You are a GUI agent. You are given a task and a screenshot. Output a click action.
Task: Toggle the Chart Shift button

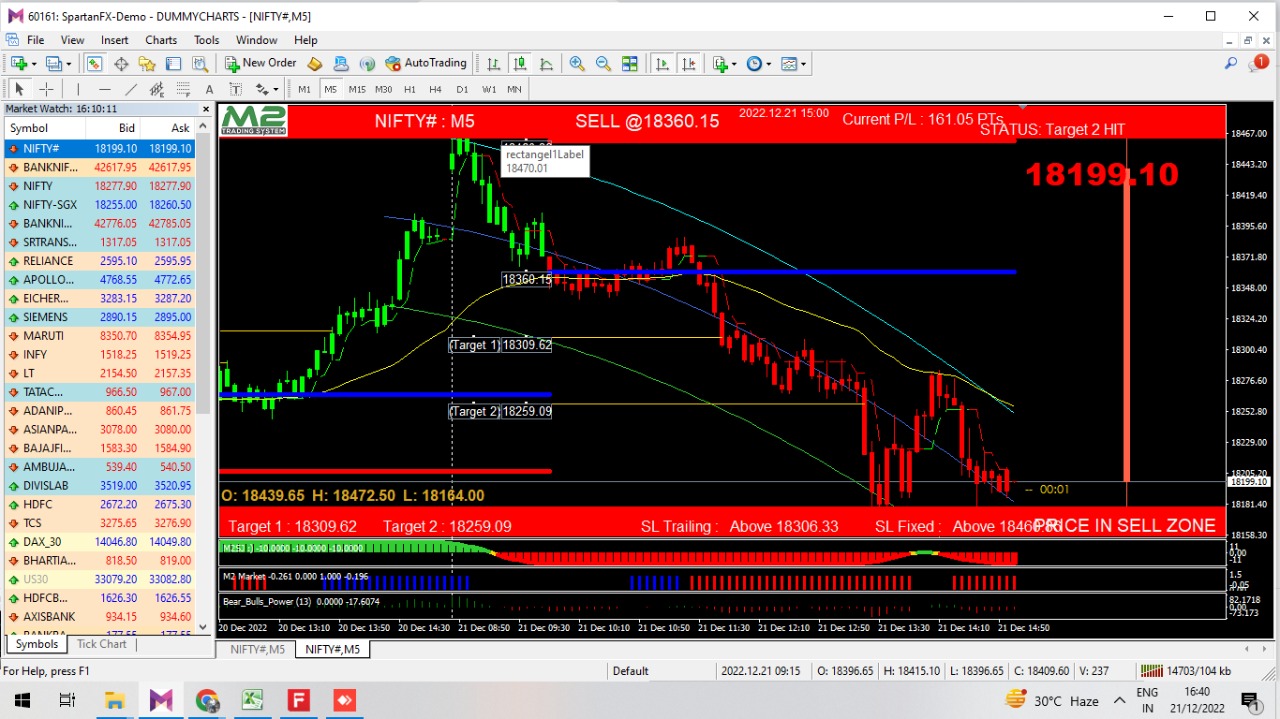click(689, 63)
